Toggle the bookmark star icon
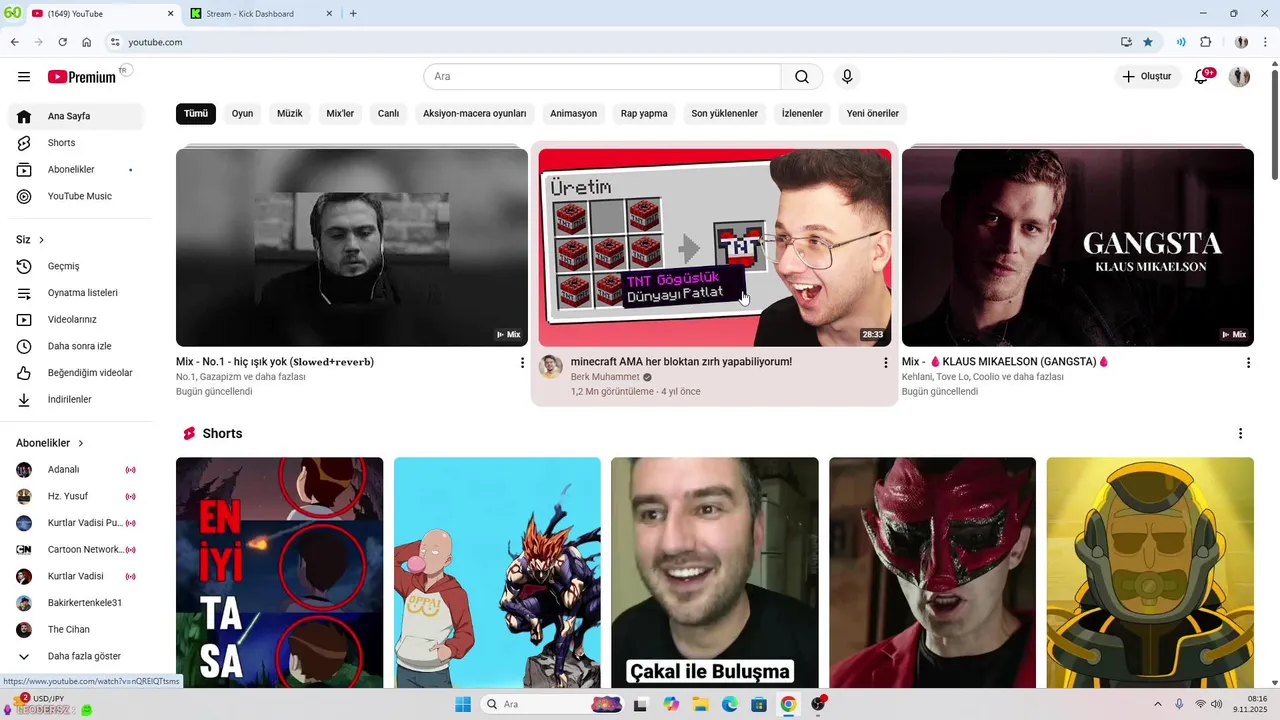This screenshot has width=1280, height=720. pos(1148,42)
